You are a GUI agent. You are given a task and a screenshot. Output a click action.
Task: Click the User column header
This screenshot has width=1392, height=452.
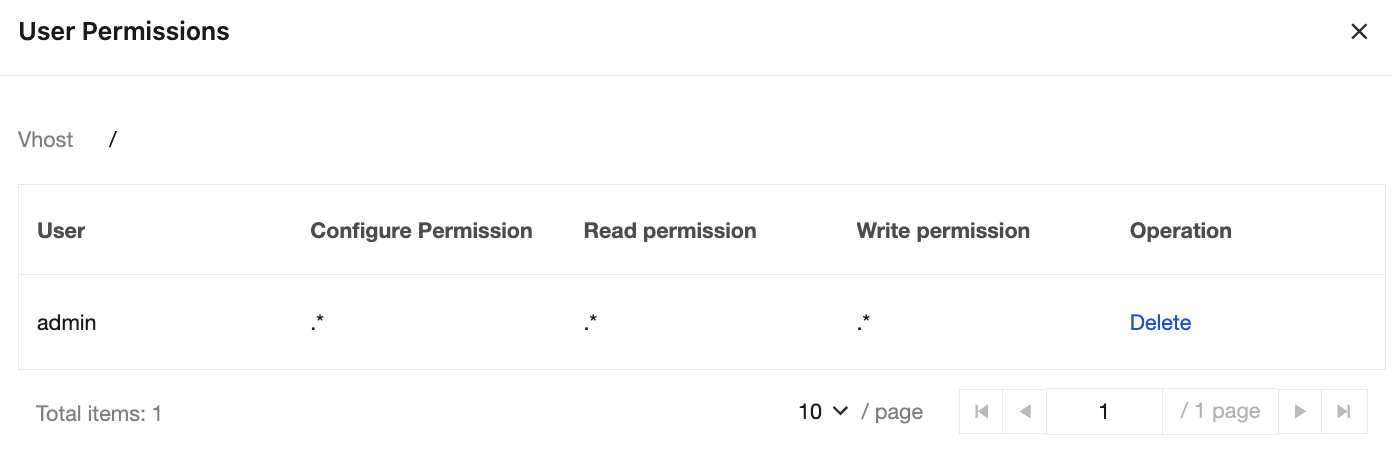[x=61, y=231]
